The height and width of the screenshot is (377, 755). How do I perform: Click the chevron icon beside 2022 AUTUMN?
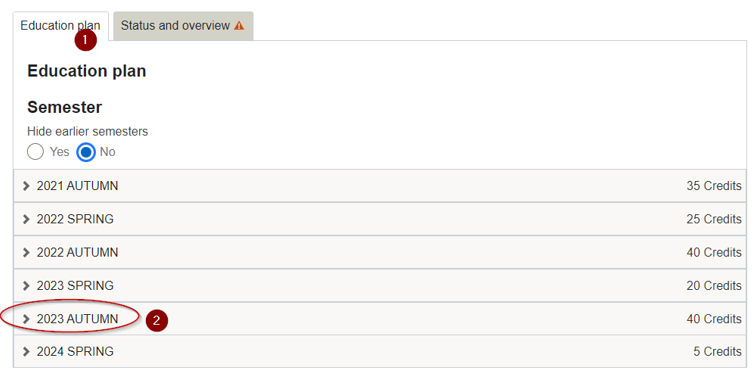click(26, 252)
